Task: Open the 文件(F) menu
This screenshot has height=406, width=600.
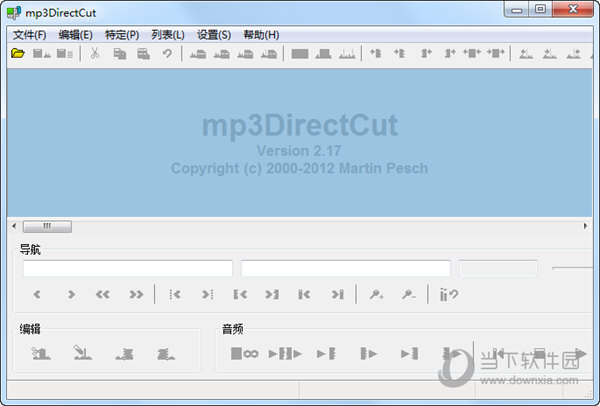Action: [x=29, y=35]
